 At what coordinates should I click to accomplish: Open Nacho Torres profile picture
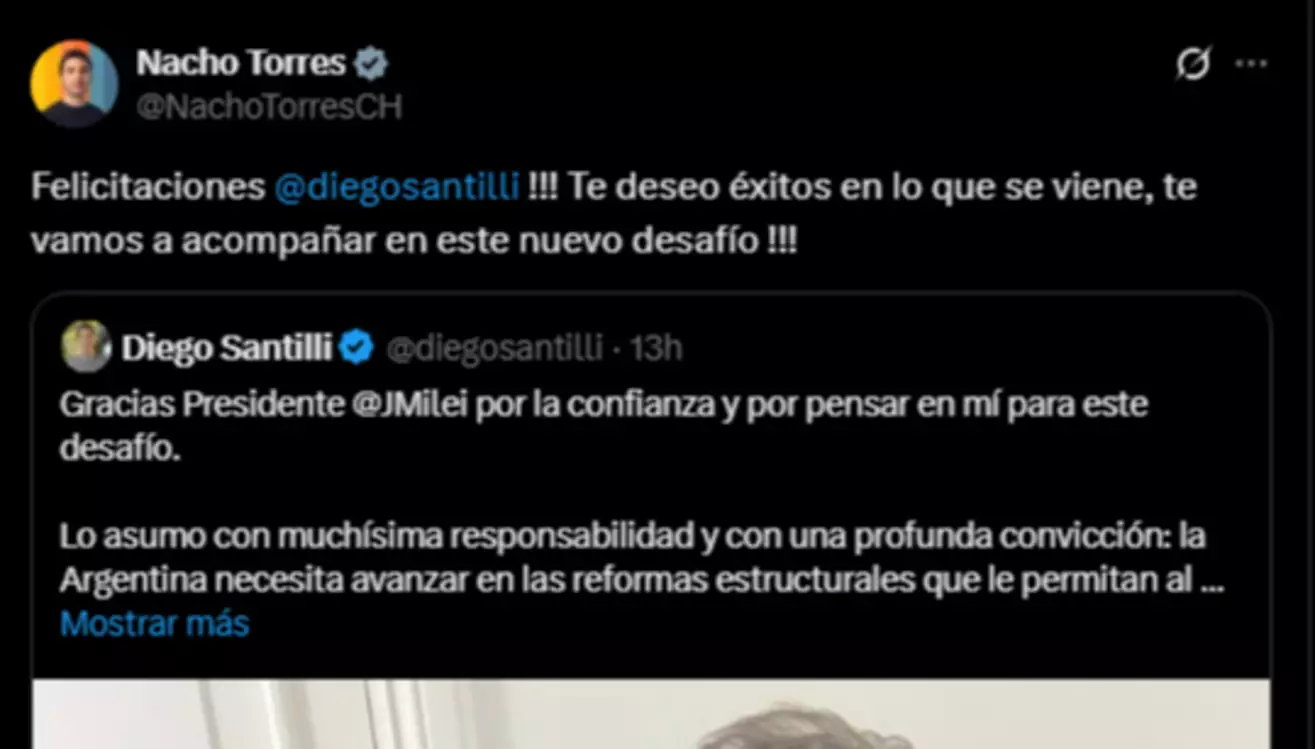pyautogui.click(x=74, y=83)
